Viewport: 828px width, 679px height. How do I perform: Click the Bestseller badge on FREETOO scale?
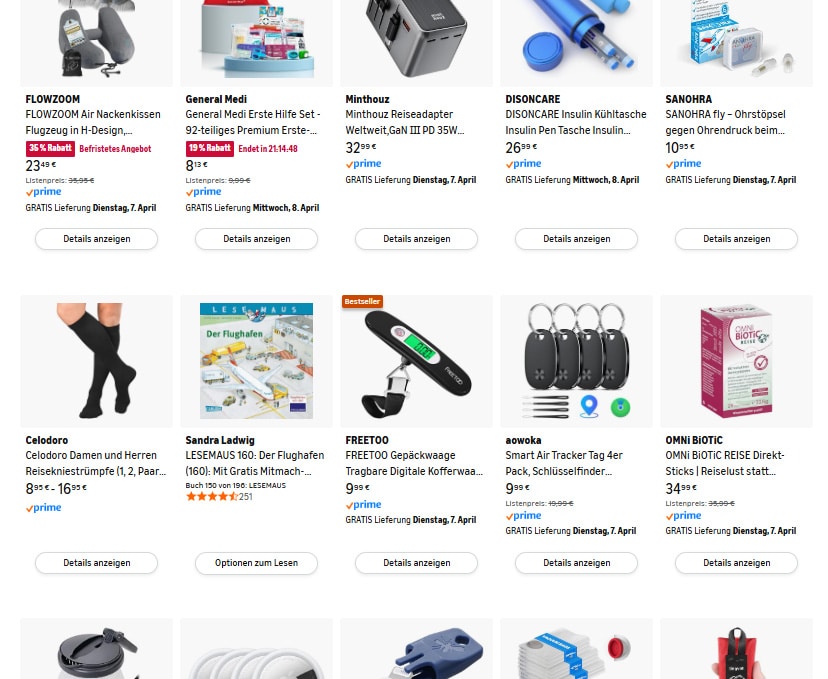tap(362, 301)
